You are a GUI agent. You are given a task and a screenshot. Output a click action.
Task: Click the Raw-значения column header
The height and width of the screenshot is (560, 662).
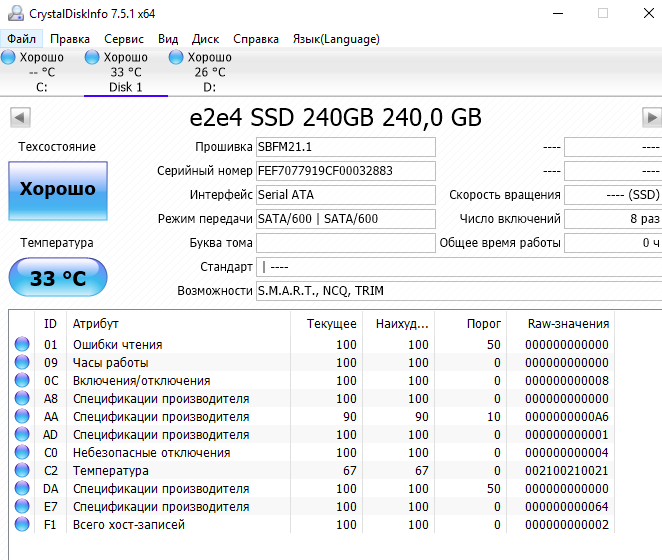click(561, 324)
